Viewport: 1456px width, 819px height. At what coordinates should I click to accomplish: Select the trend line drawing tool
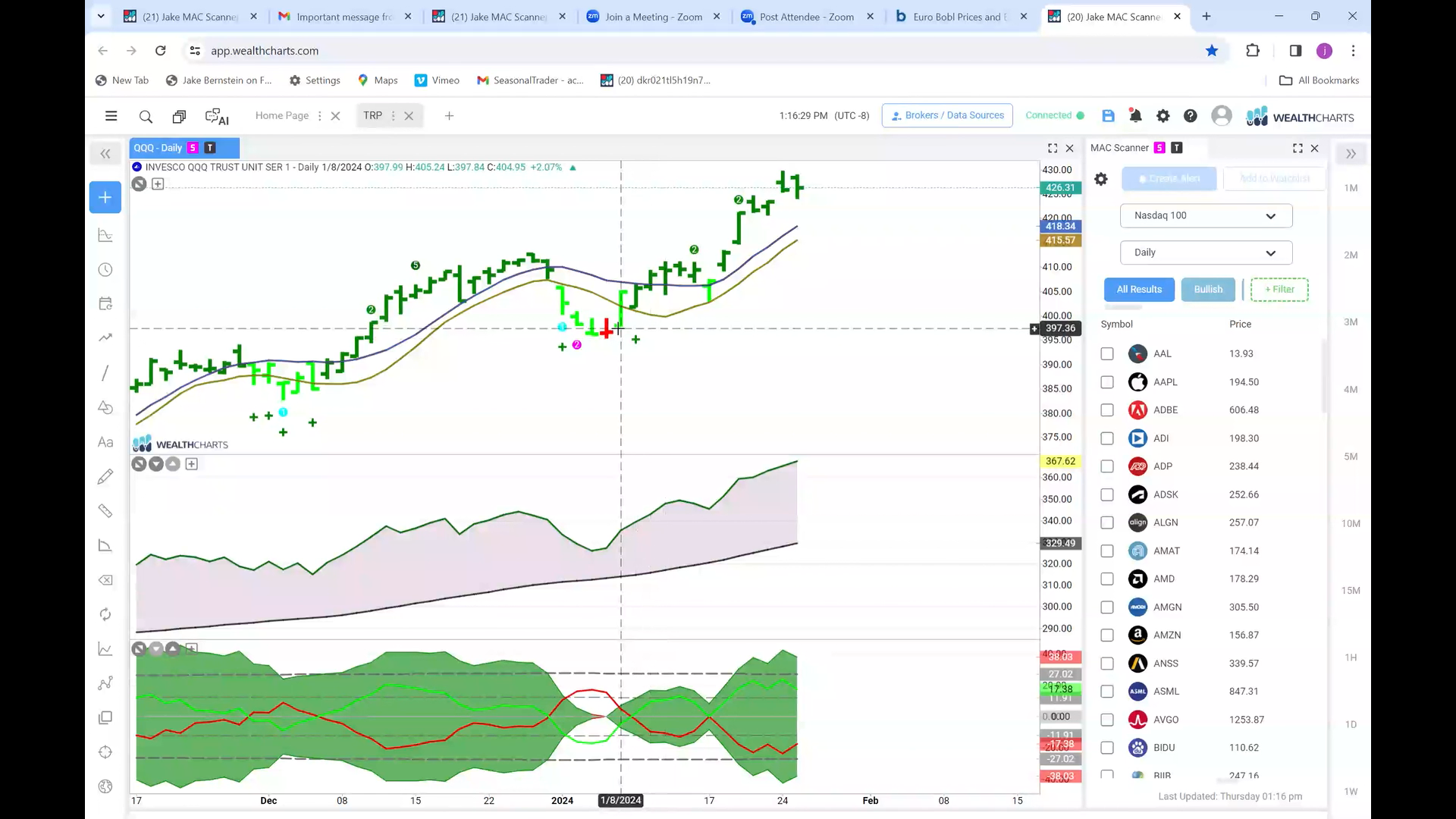point(105,372)
